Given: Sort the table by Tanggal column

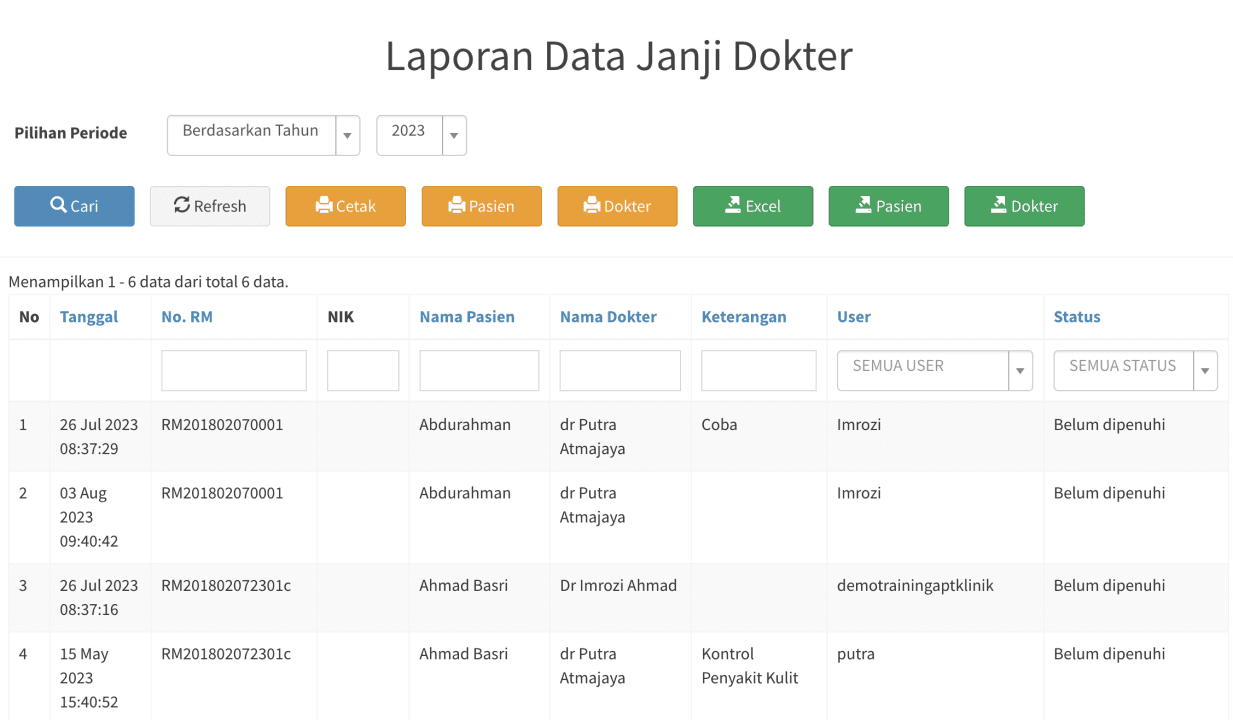Looking at the screenshot, I should pos(89,317).
